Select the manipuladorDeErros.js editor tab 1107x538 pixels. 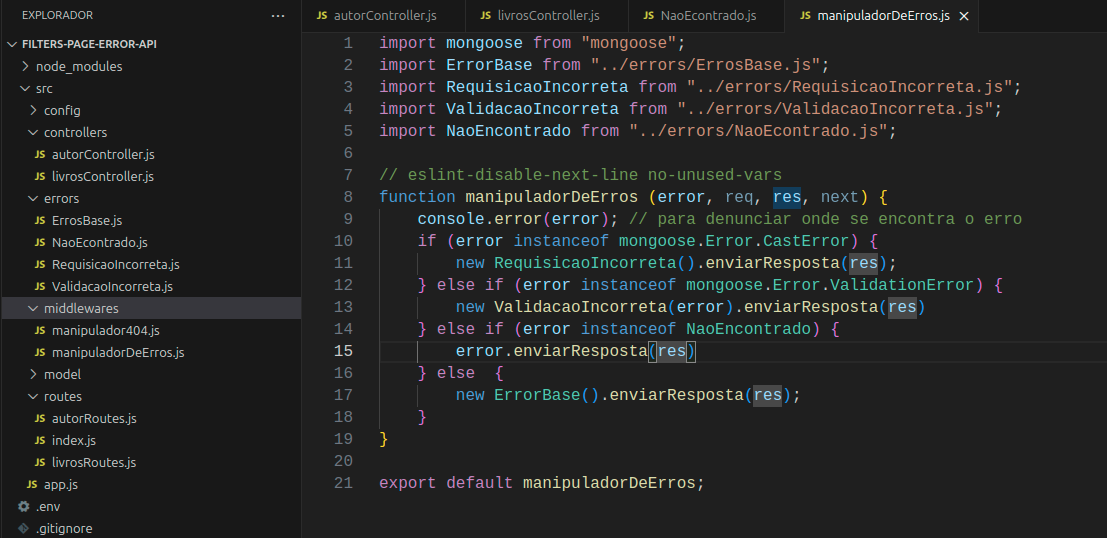click(883, 16)
